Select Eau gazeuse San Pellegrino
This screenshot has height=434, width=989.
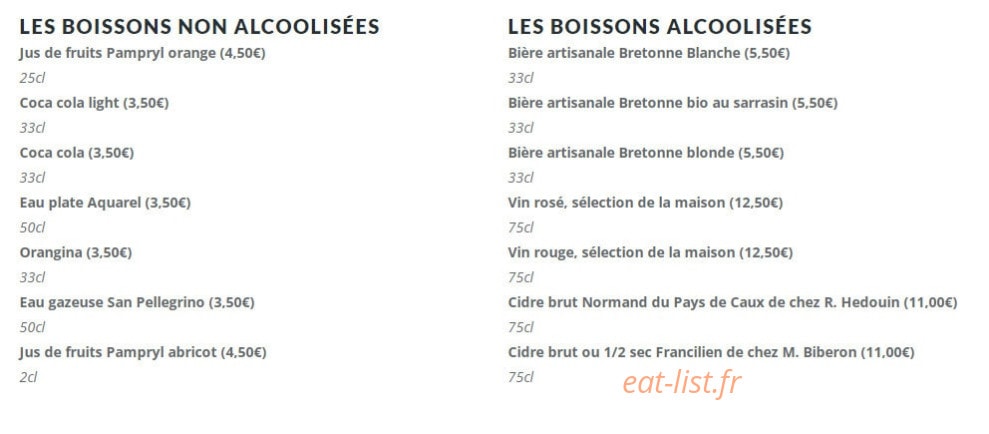[x=137, y=303]
